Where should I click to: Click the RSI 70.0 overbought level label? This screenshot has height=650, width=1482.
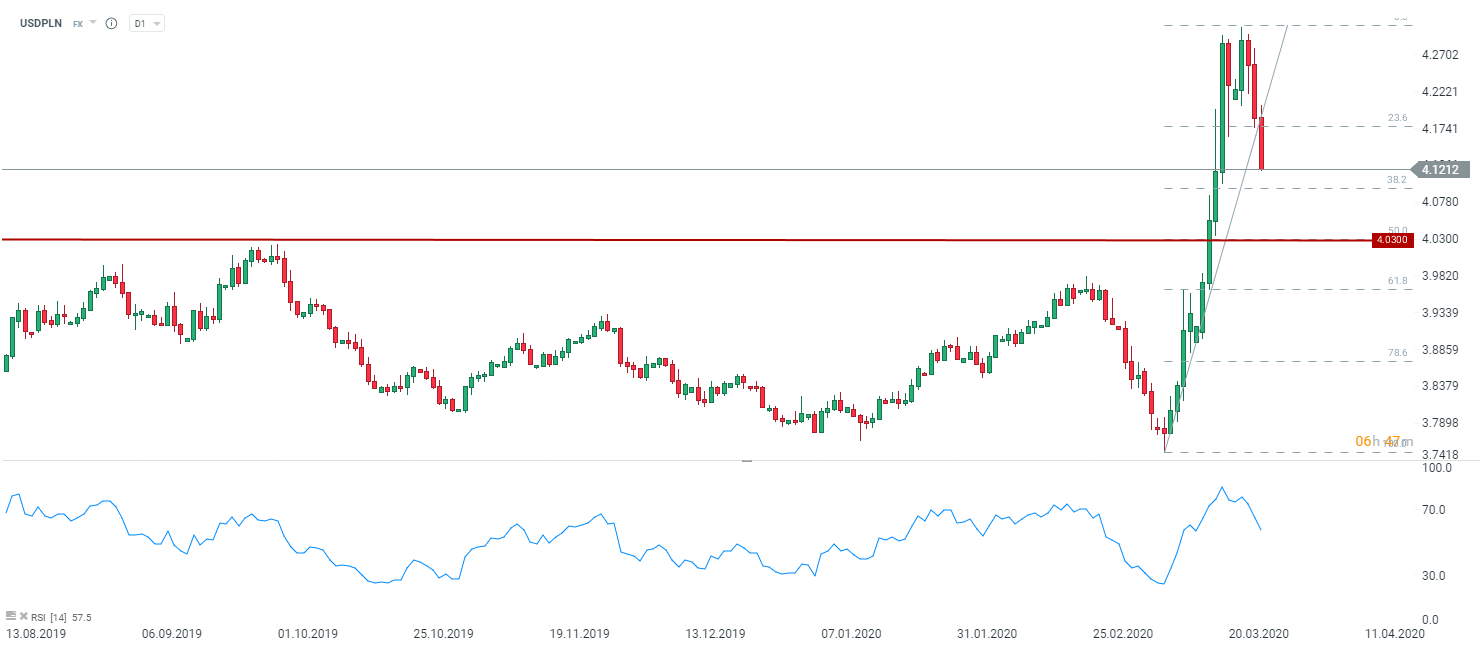pyautogui.click(x=1434, y=510)
